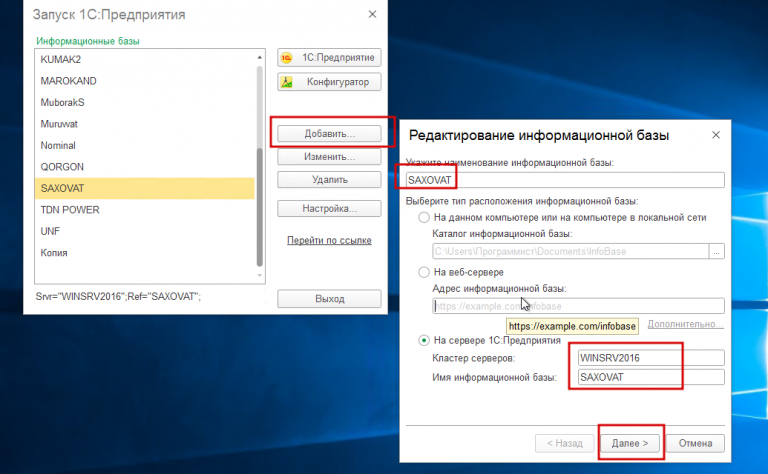
Task: Select QORGON infobase
Action: pos(145,167)
